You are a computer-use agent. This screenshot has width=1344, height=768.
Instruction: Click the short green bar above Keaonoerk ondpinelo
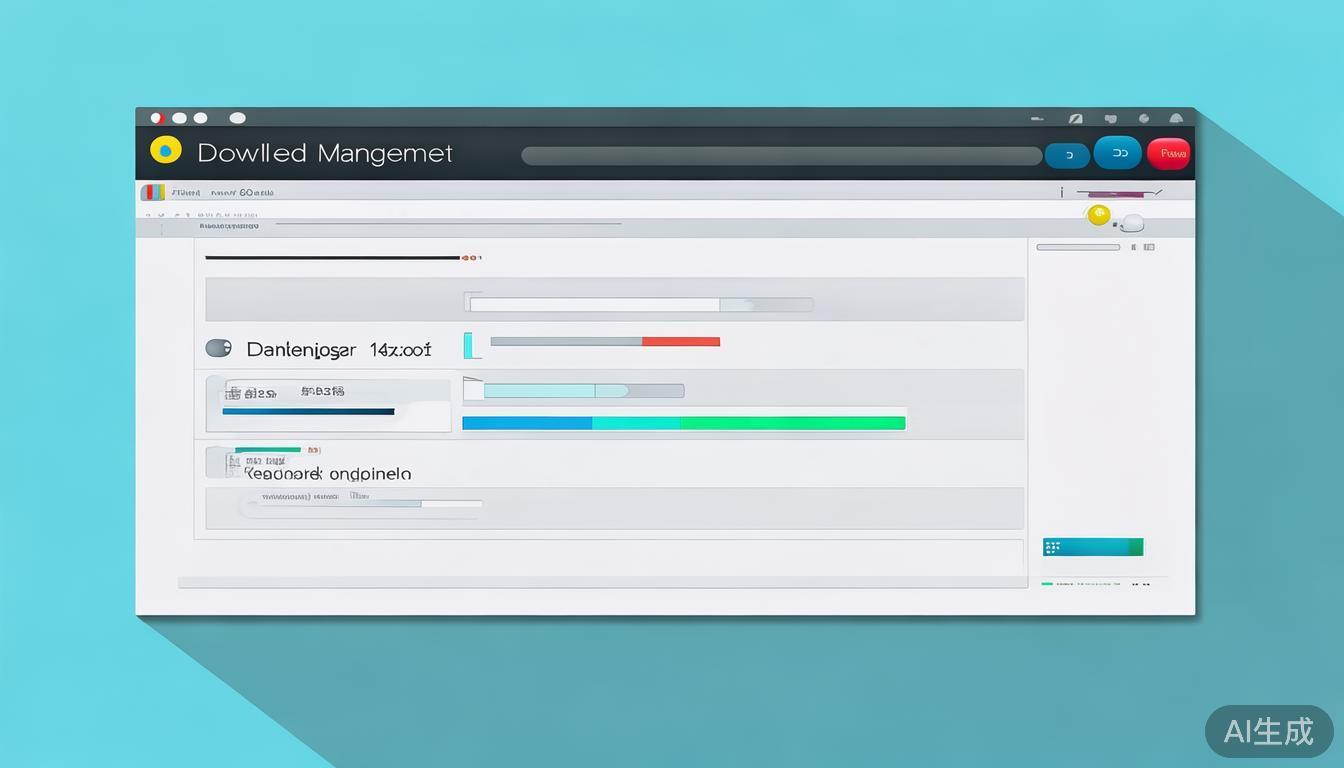tap(267, 450)
